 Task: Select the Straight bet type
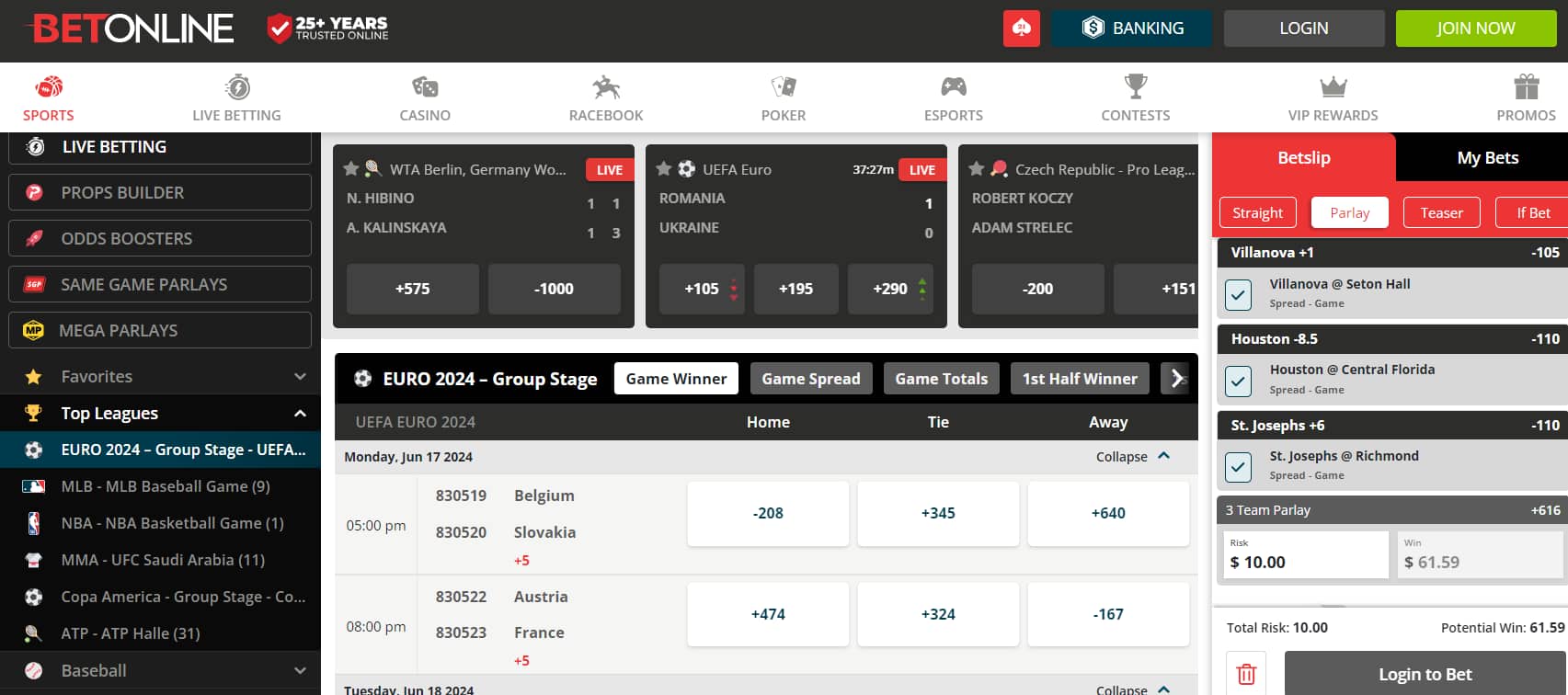coord(1257,212)
